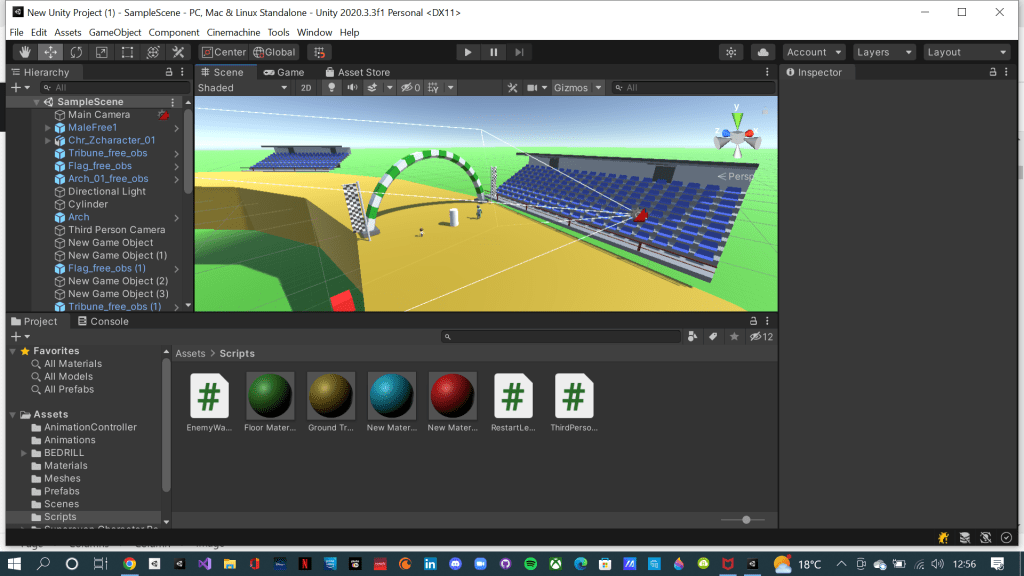The height and width of the screenshot is (576, 1024).
Task: Click the Play button to run the game
Action: tap(468, 52)
